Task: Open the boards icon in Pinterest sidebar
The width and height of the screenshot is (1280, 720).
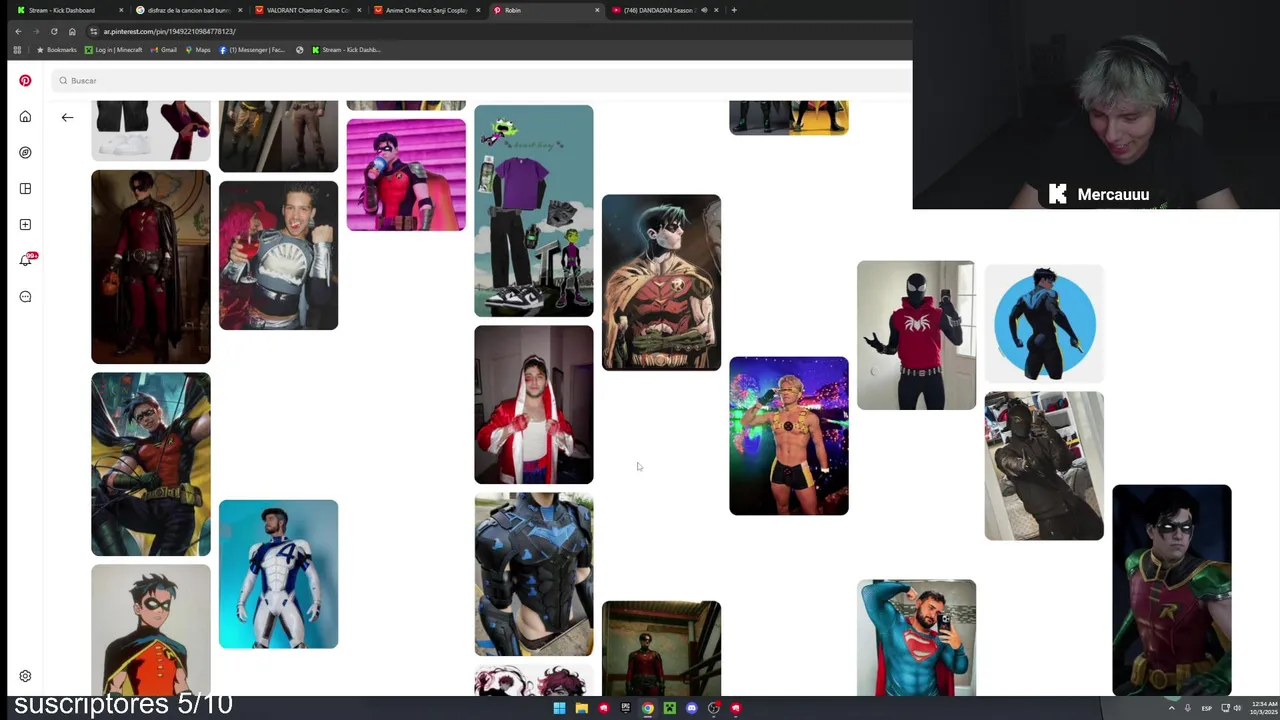Action: pyautogui.click(x=25, y=188)
